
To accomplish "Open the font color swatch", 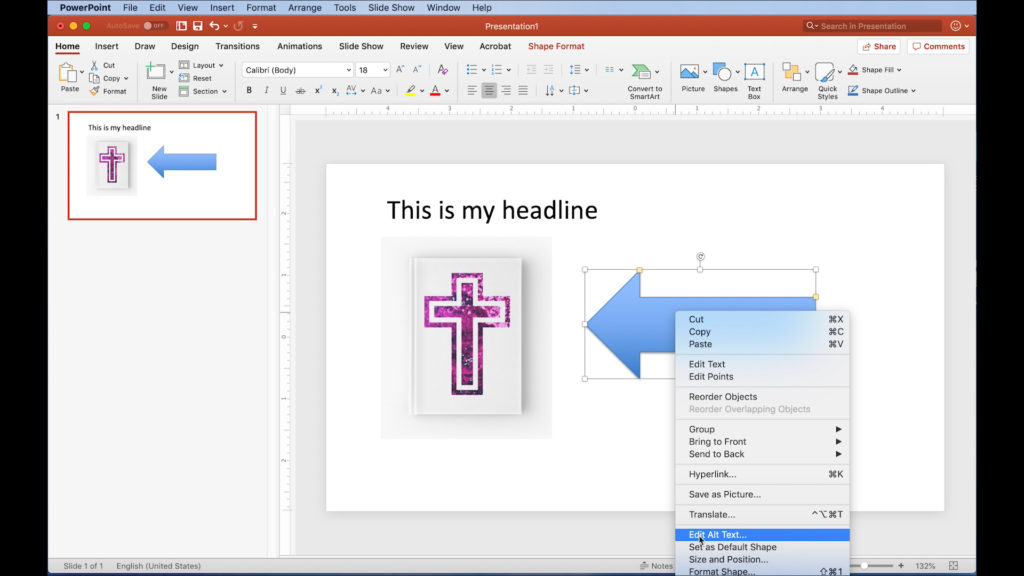I will click(x=437, y=90).
